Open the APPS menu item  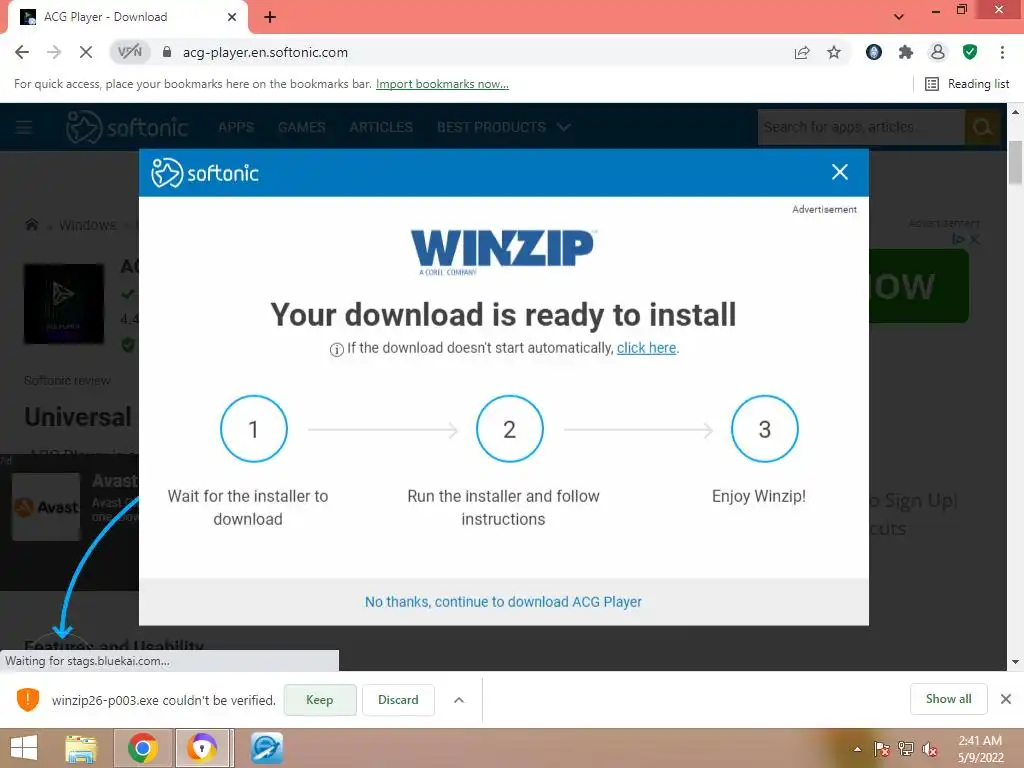(x=236, y=127)
